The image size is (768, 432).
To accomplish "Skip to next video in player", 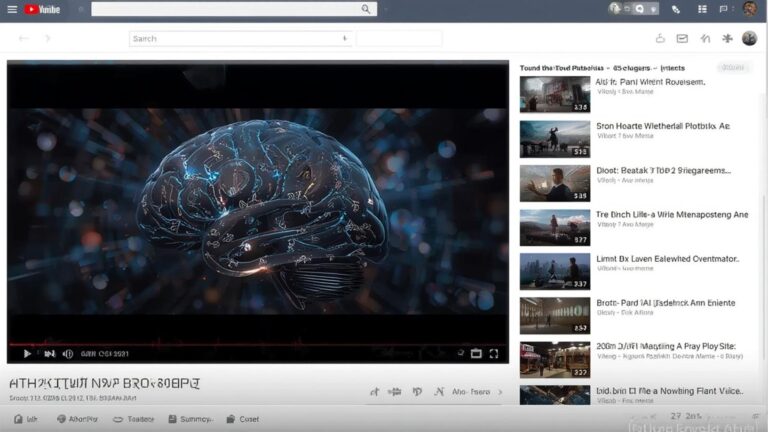I will (x=49, y=354).
